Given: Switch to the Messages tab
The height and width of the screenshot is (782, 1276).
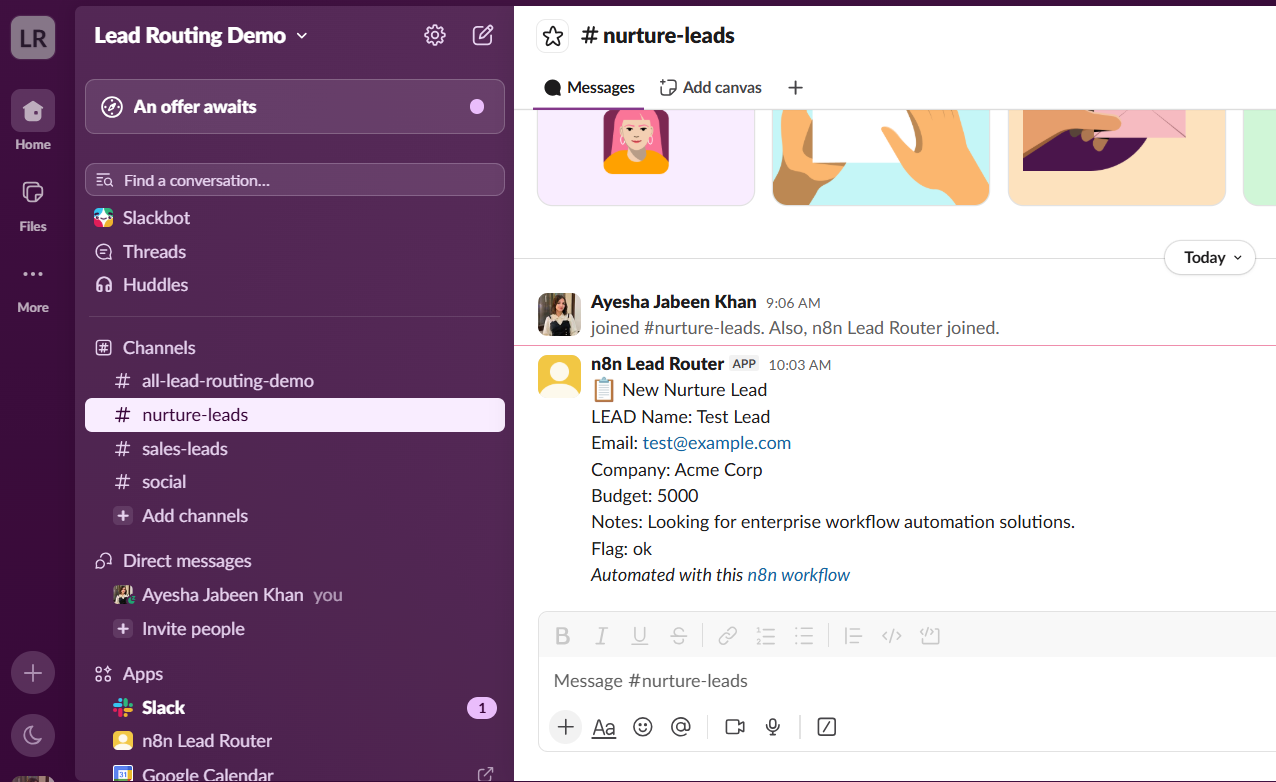Looking at the screenshot, I should click(x=590, y=88).
